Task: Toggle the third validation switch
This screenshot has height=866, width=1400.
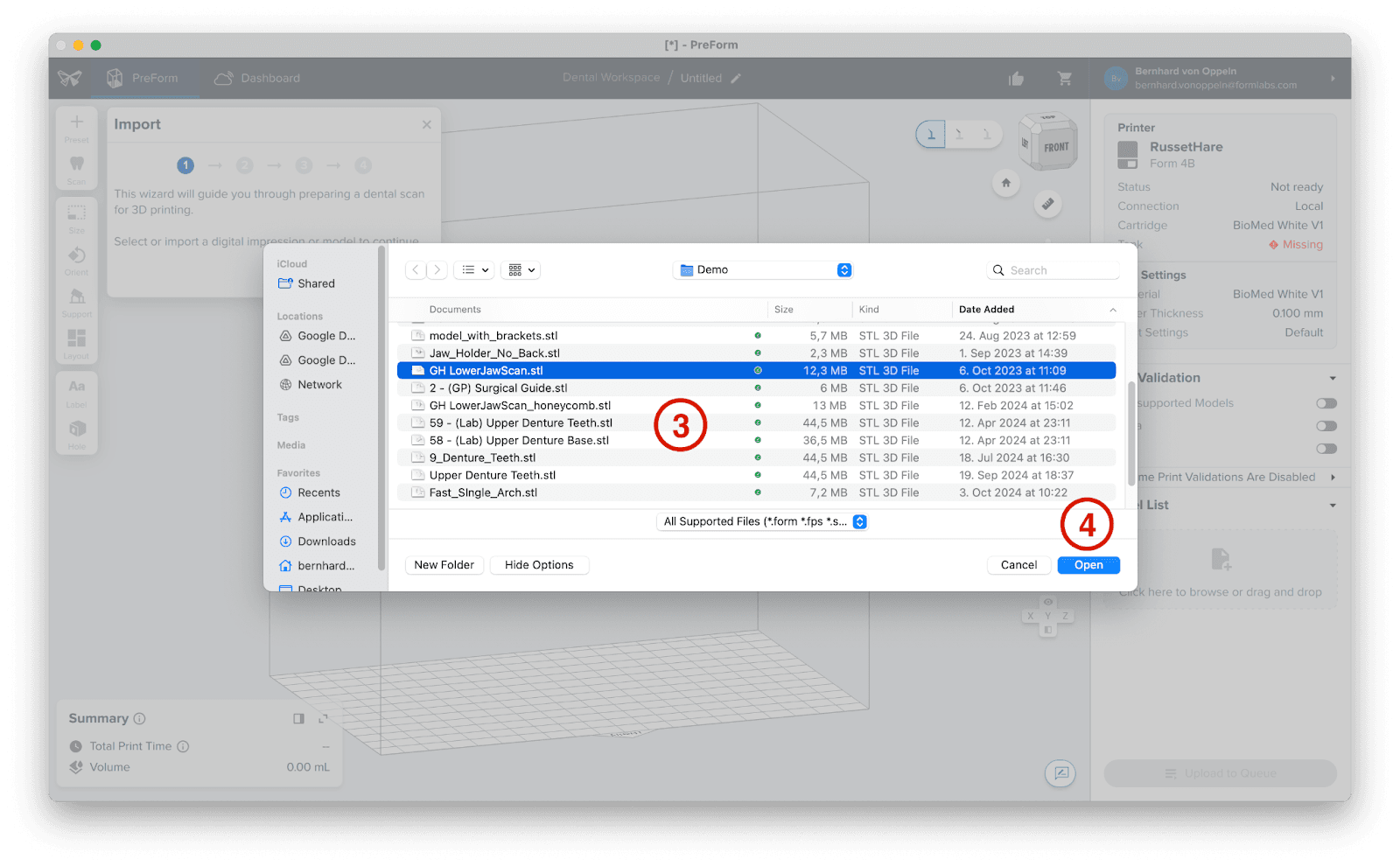Action: [x=1326, y=449]
